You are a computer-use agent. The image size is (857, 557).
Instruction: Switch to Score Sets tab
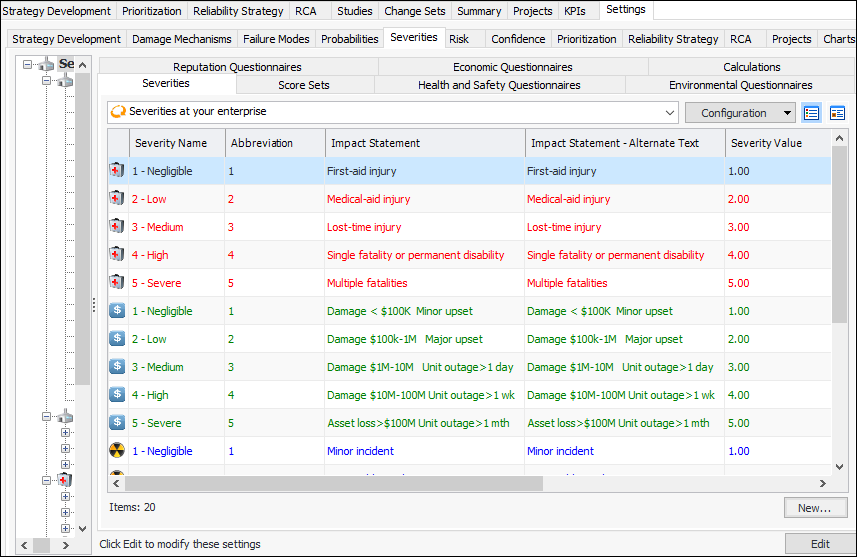click(x=303, y=85)
